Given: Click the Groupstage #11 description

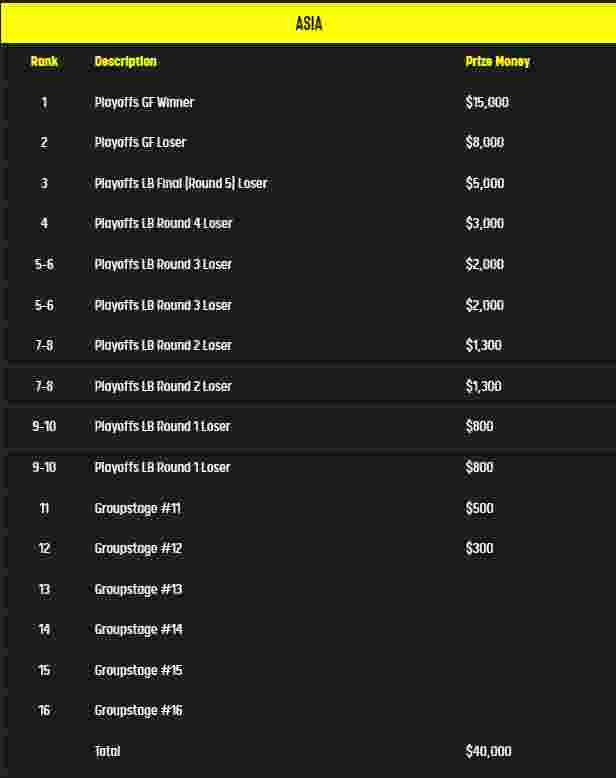Looking at the screenshot, I should click(138, 508).
